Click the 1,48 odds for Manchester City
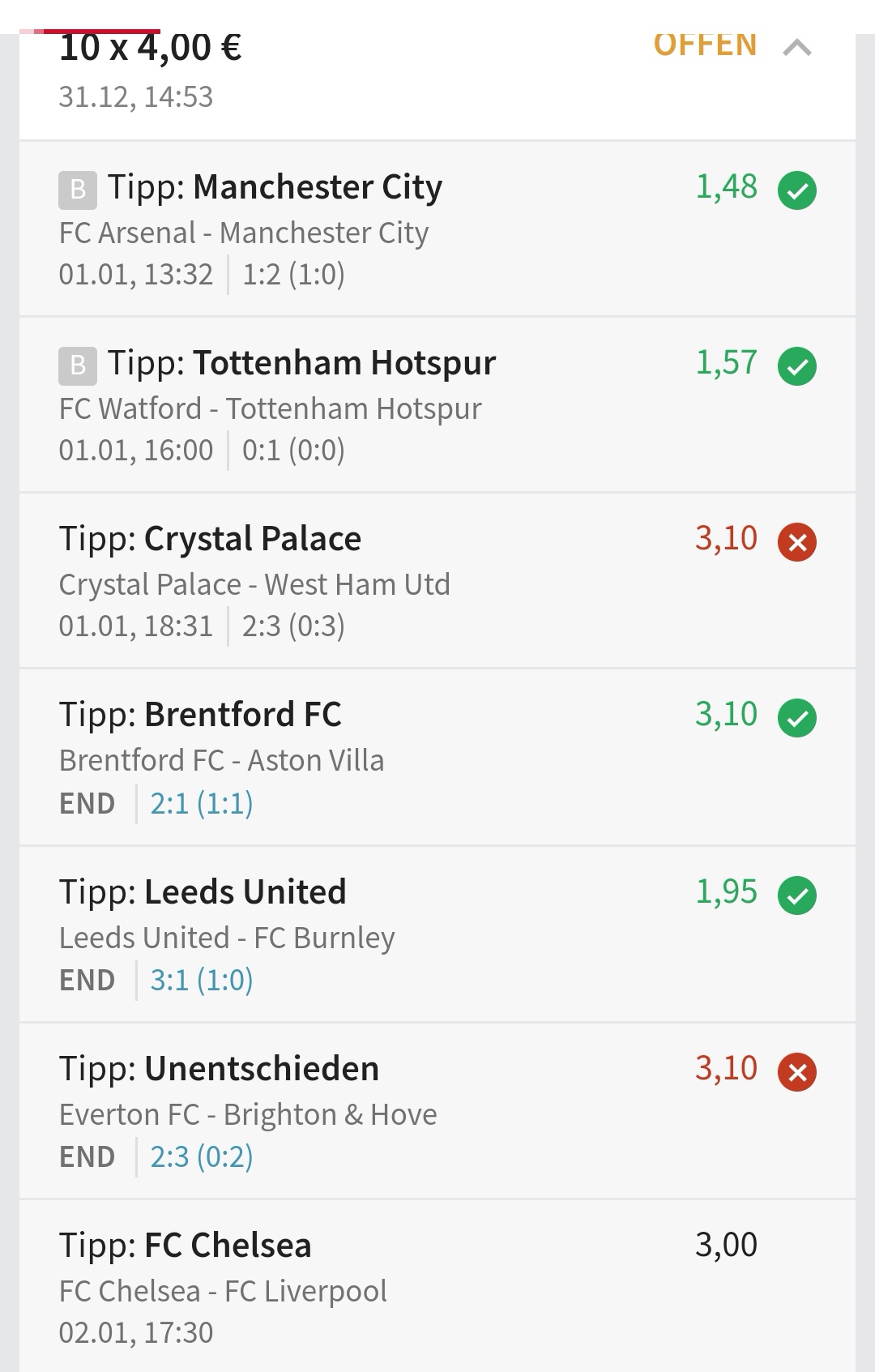 (727, 187)
